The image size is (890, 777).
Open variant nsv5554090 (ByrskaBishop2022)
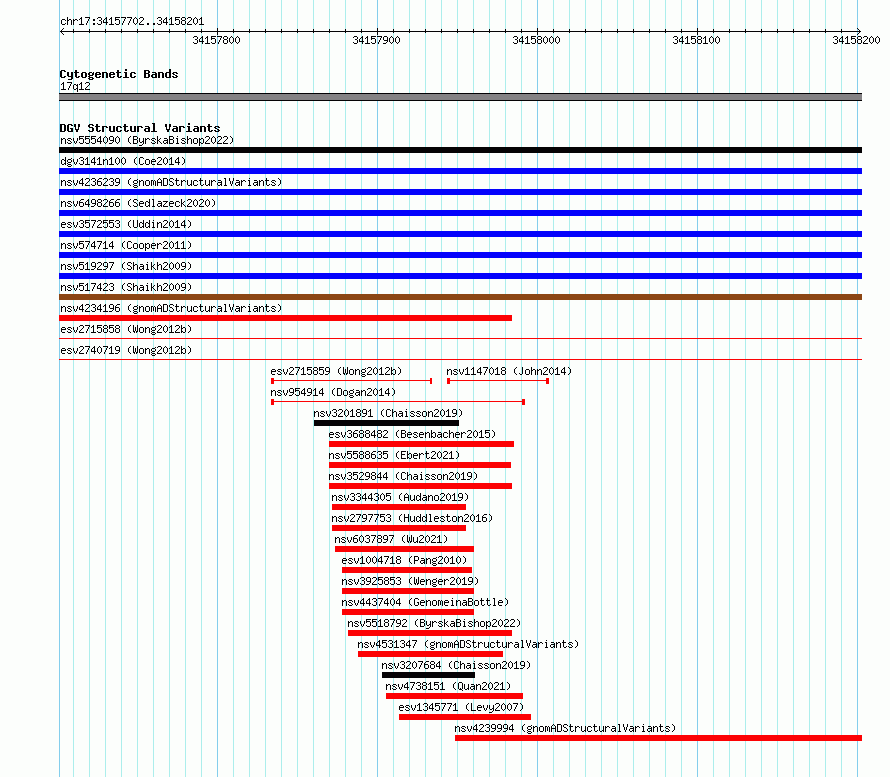(x=147, y=140)
